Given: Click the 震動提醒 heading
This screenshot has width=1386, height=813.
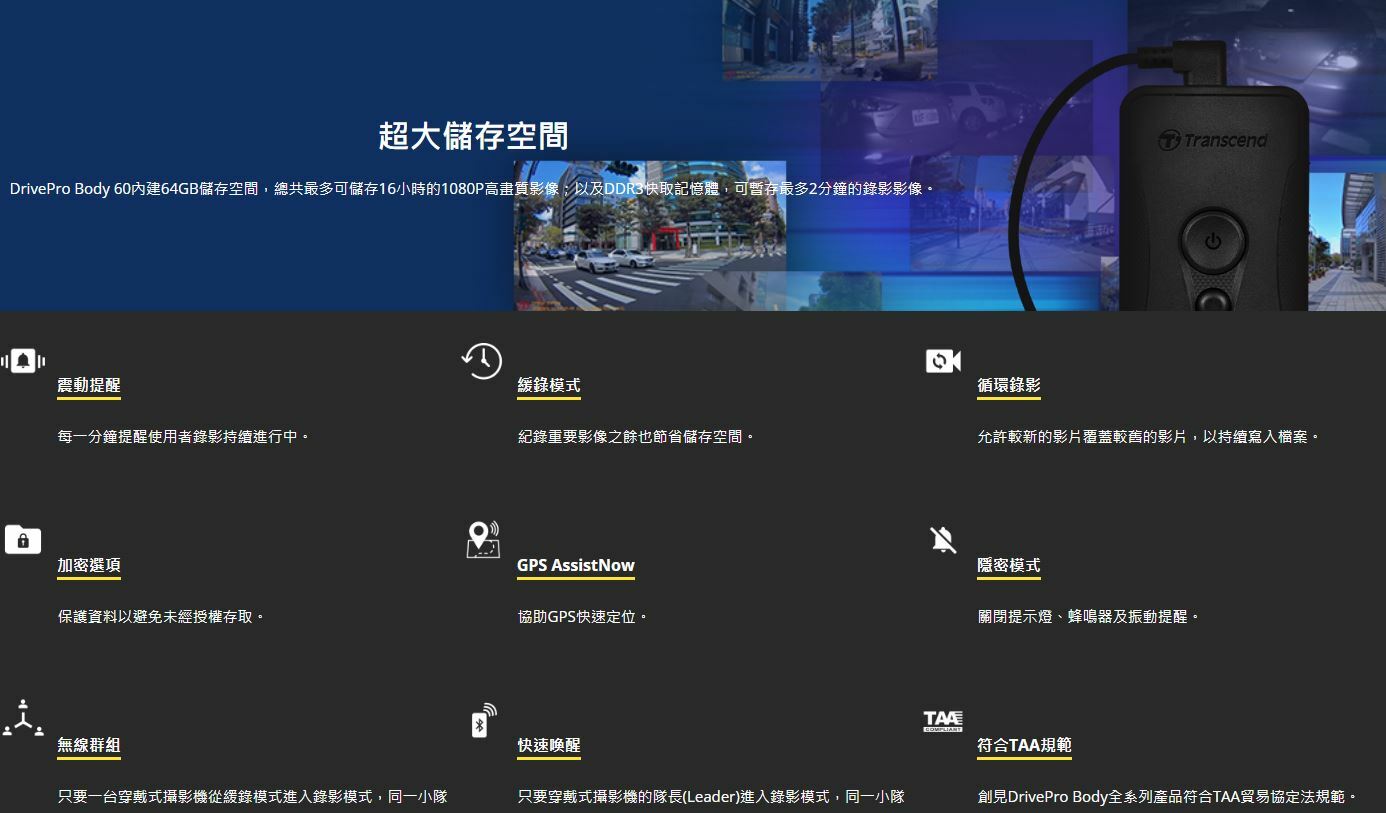Looking at the screenshot, I should coord(89,385).
